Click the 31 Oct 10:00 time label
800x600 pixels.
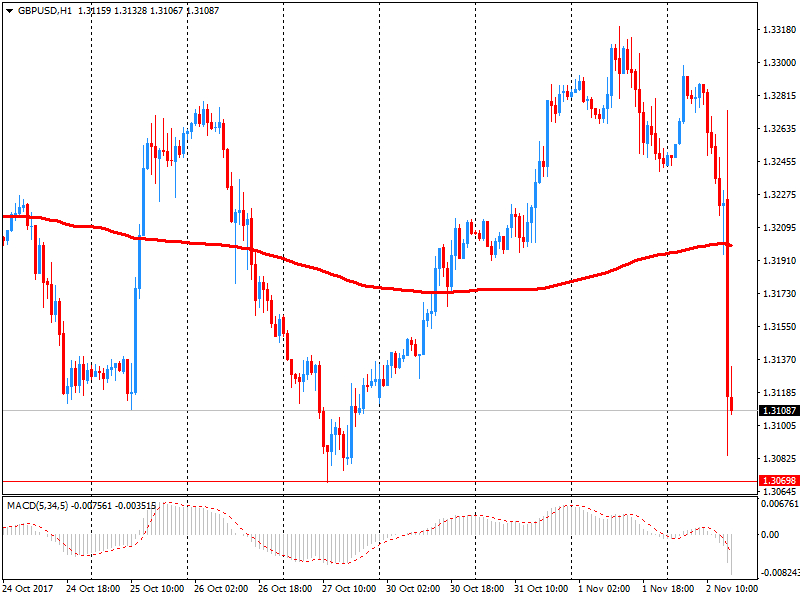pyautogui.click(x=541, y=589)
